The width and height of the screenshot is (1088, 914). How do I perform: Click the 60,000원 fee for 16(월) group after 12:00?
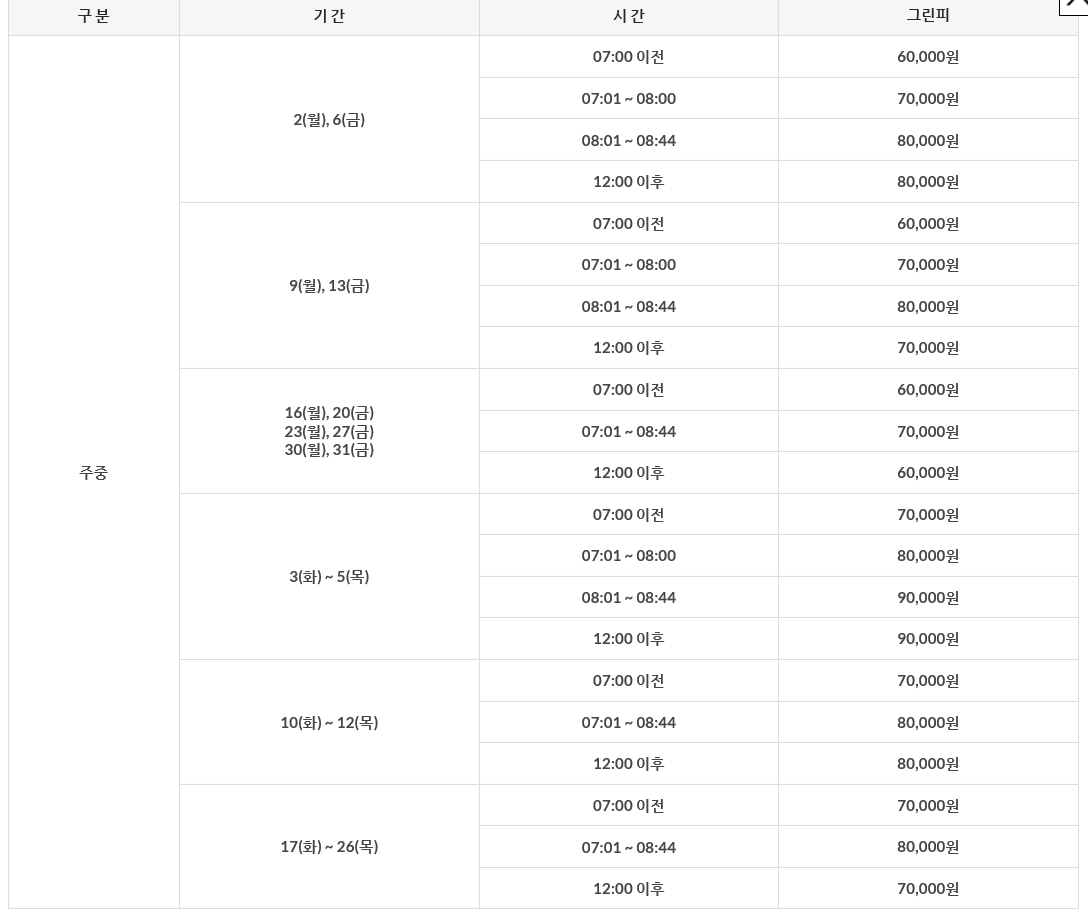pos(928,472)
